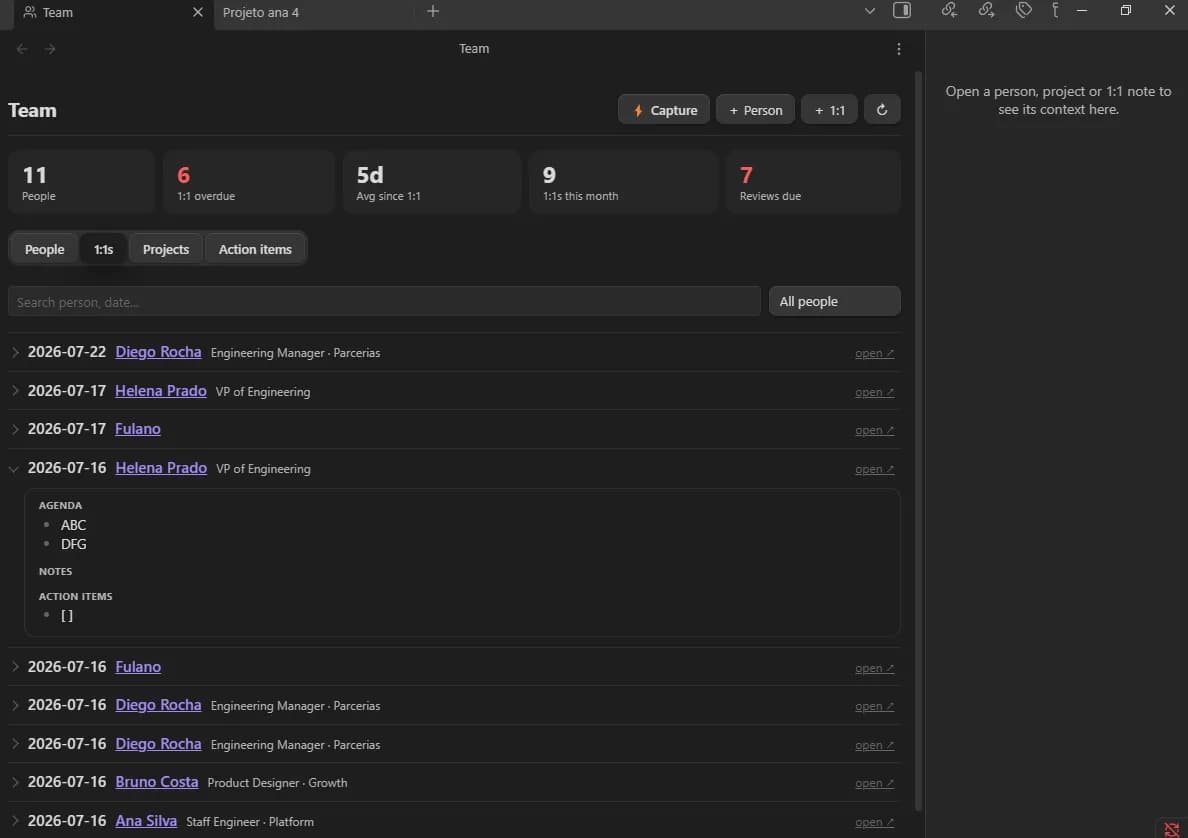
Task: Click the ACTION ITEMS section heading
Action: [x=76, y=596]
